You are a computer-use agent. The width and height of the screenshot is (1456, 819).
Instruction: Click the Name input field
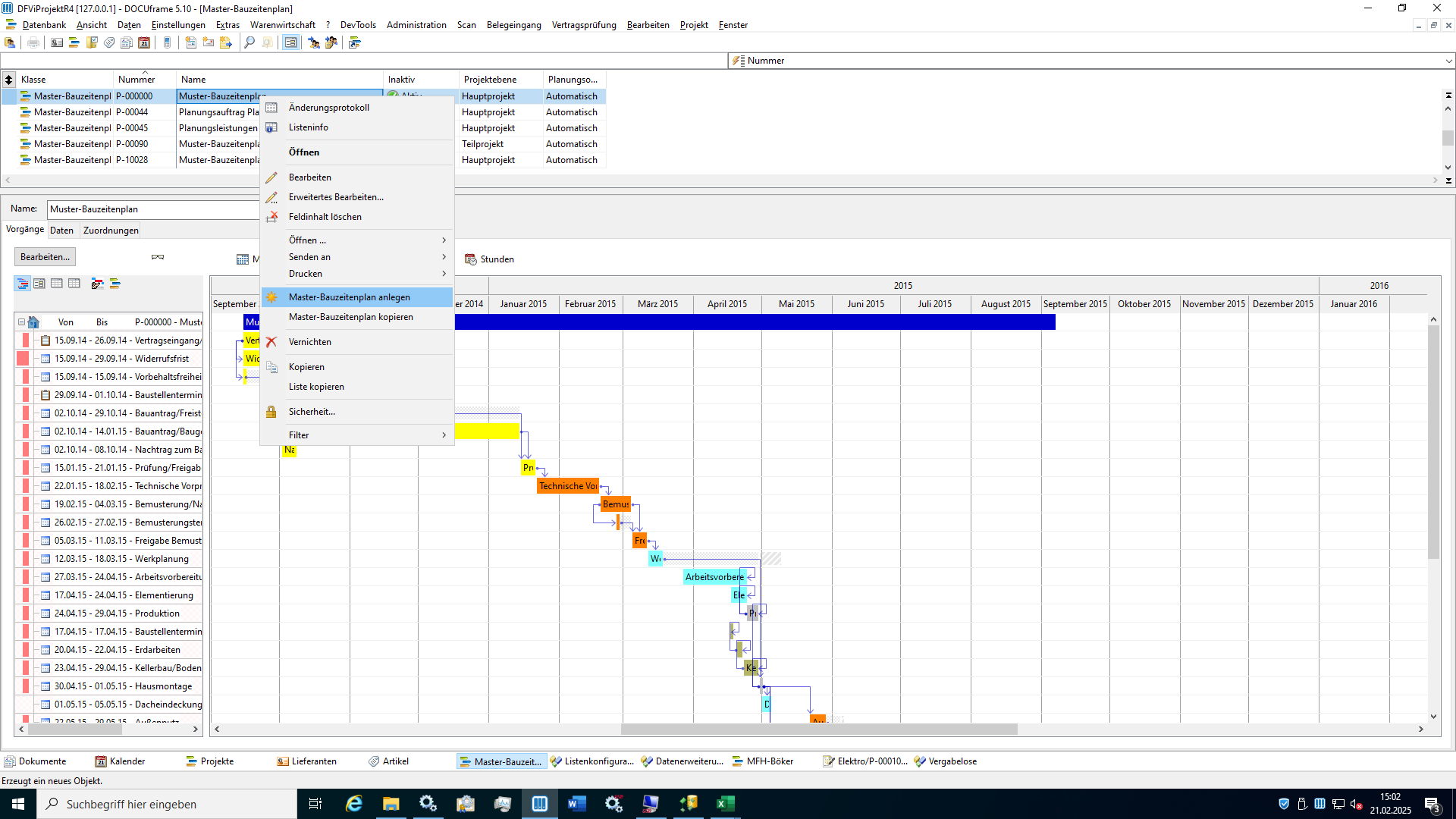coord(153,209)
